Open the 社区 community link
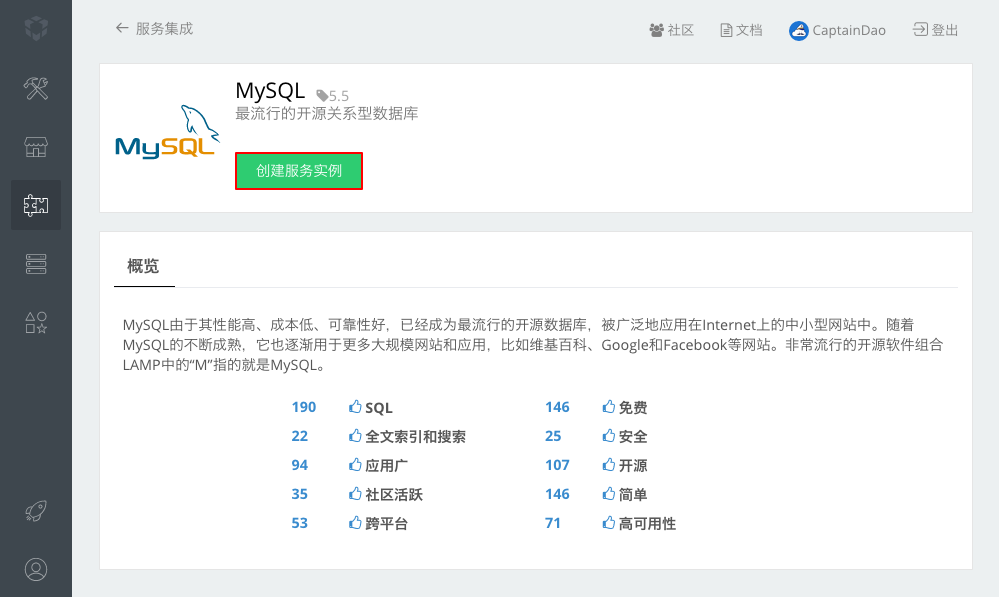Screen dimensions: 999x597 click(x=672, y=30)
